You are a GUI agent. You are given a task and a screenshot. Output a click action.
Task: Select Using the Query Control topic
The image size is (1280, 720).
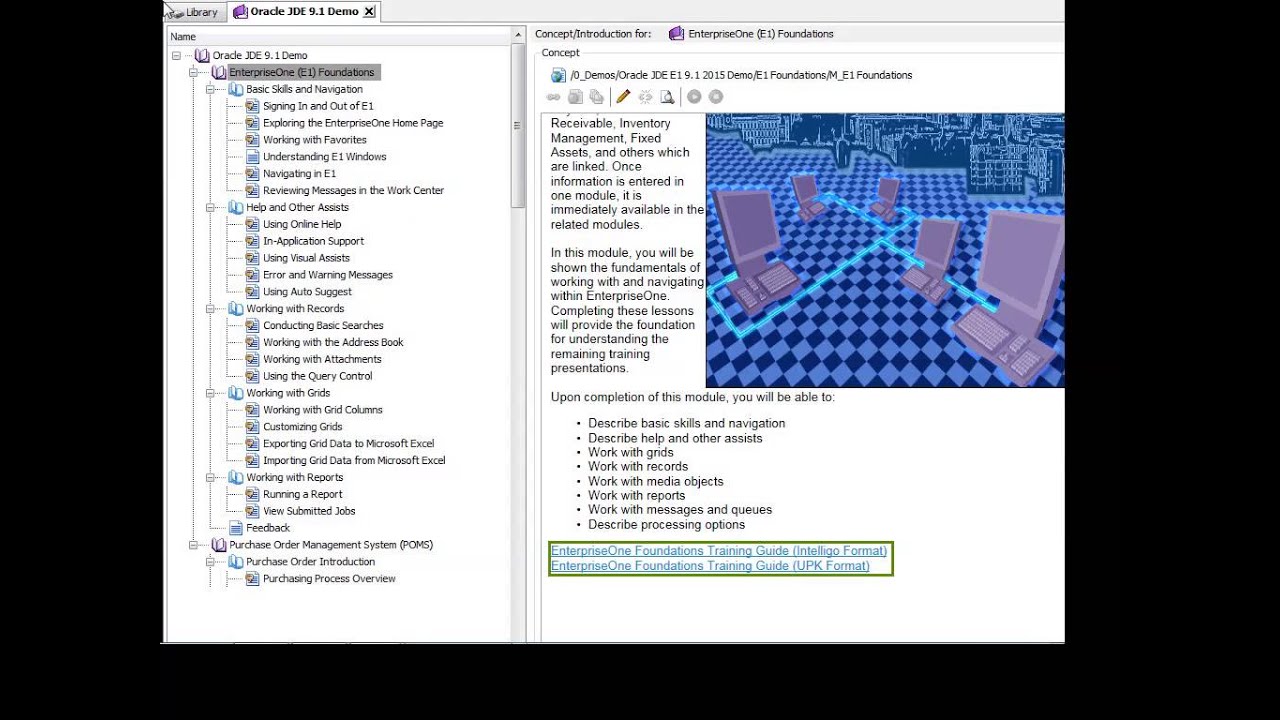[317, 377]
